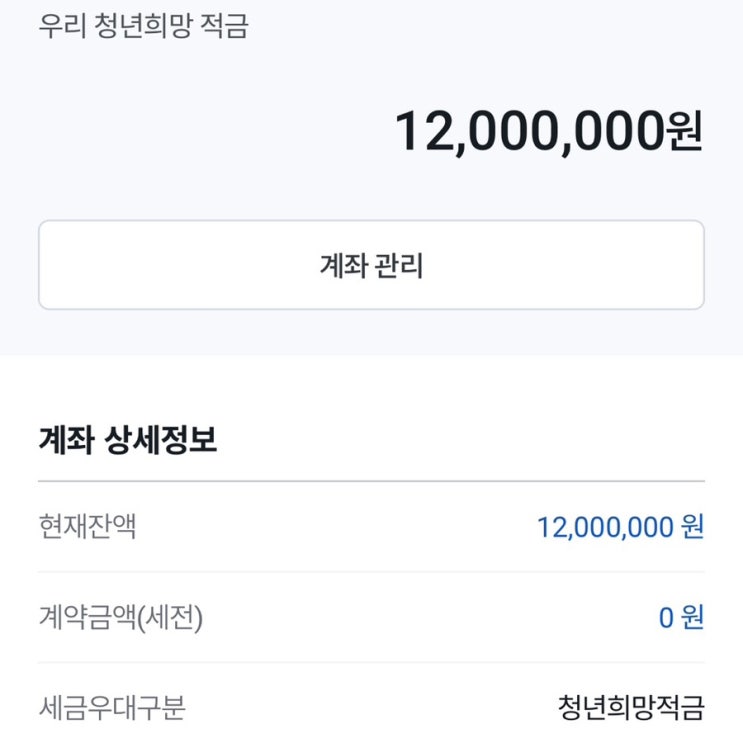Select the 세금우대구분 label
743x743 pixels.
tap(112, 708)
